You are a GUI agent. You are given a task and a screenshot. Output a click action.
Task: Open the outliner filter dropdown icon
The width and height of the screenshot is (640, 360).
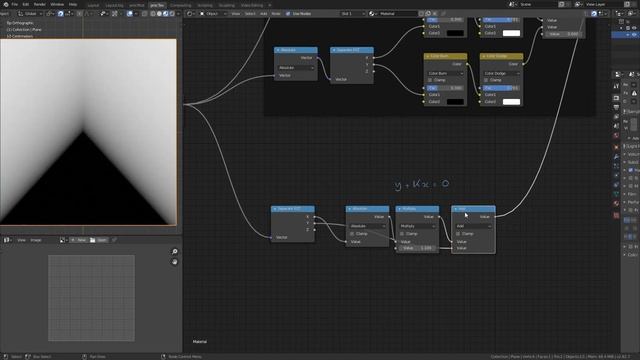pyautogui.click(x=632, y=13)
